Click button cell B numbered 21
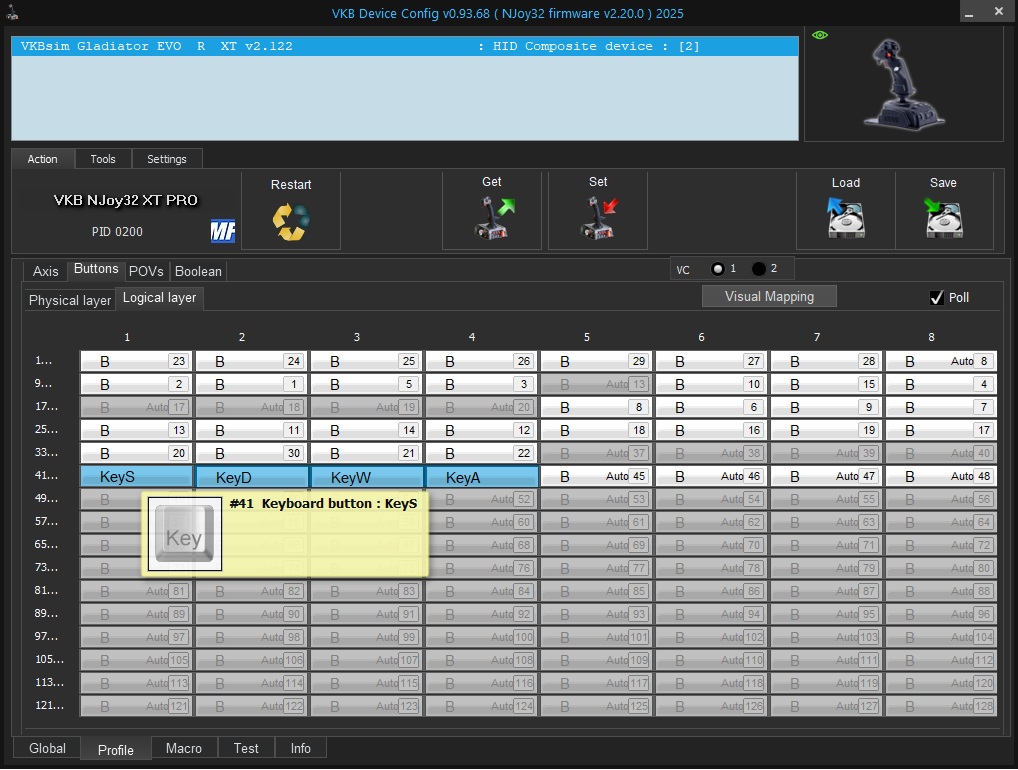Screen dimensions: 1018x770 click(367, 453)
